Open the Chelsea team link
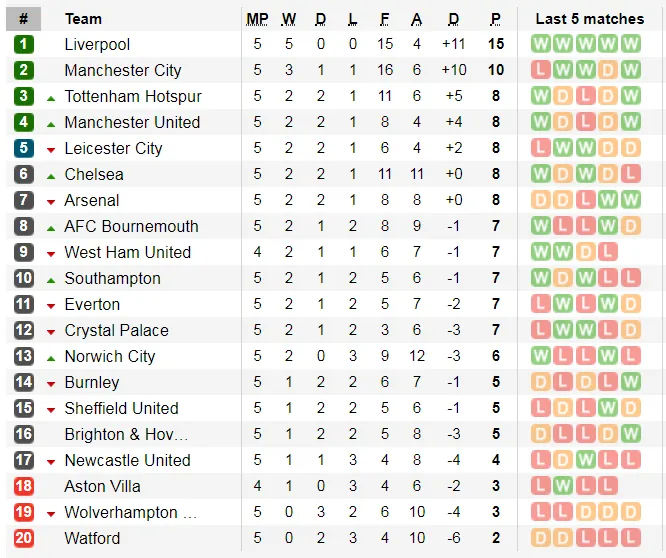The height and width of the screenshot is (558, 666). pyautogui.click(x=94, y=174)
